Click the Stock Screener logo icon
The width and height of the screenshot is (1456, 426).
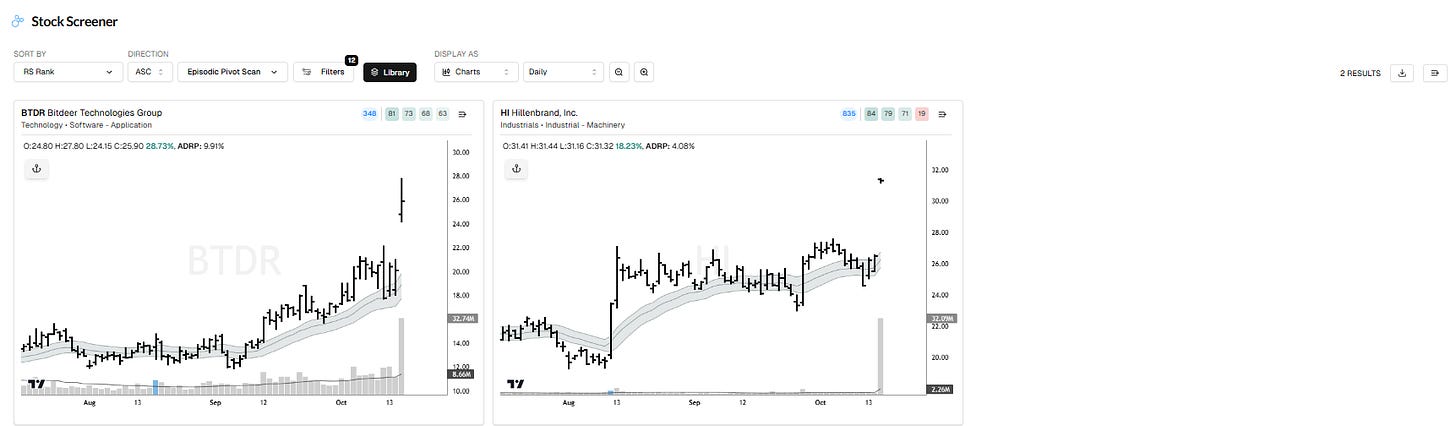pyautogui.click(x=19, y=21)
